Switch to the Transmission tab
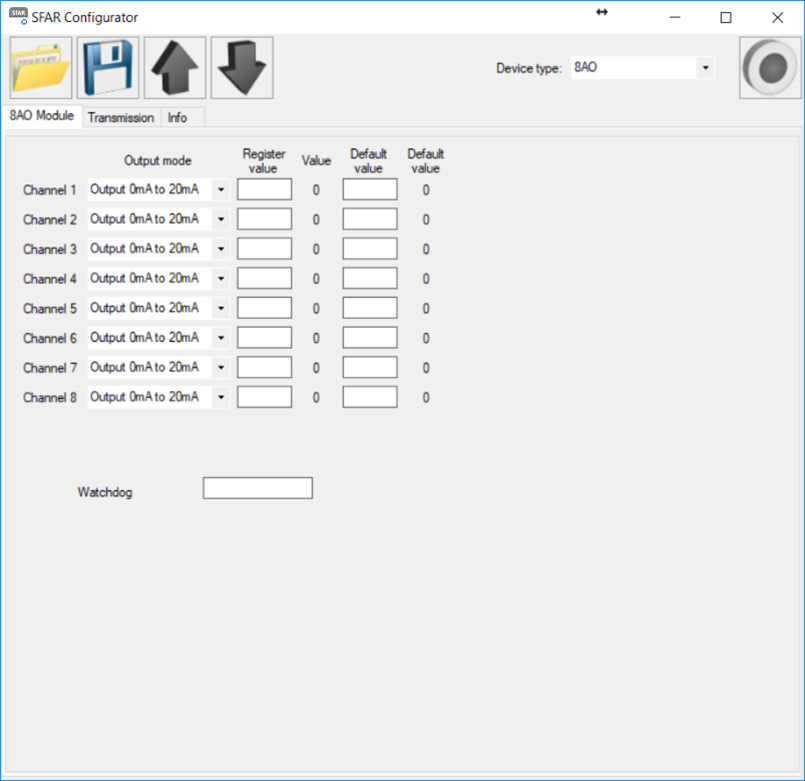This screenshot has width=805, height=781. coord(121,118)
